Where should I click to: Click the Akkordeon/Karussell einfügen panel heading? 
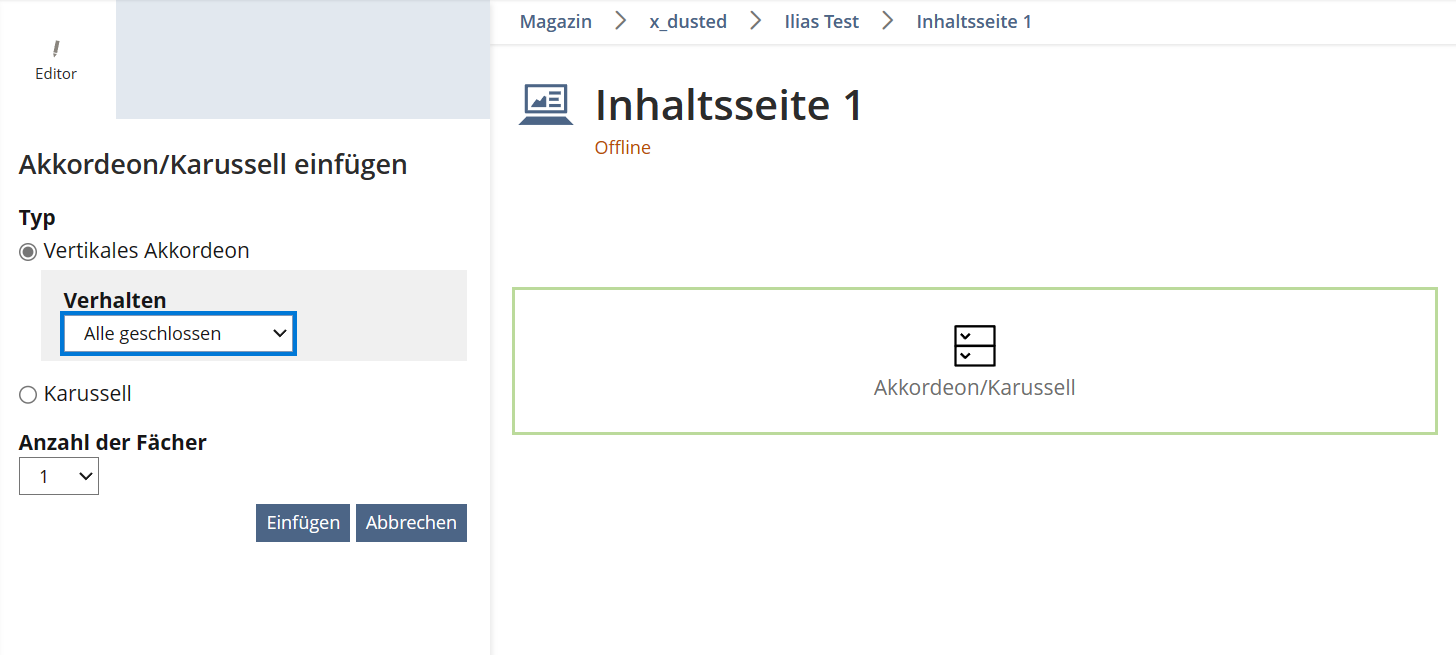[x=213, y=164]
